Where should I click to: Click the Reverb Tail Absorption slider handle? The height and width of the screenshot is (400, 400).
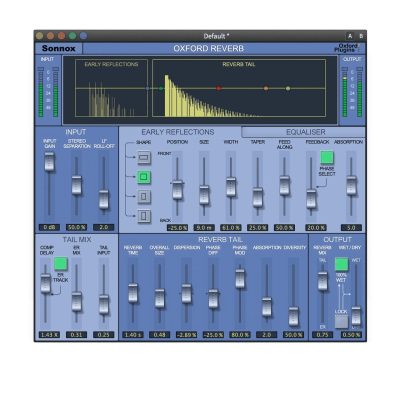[267, 307]
